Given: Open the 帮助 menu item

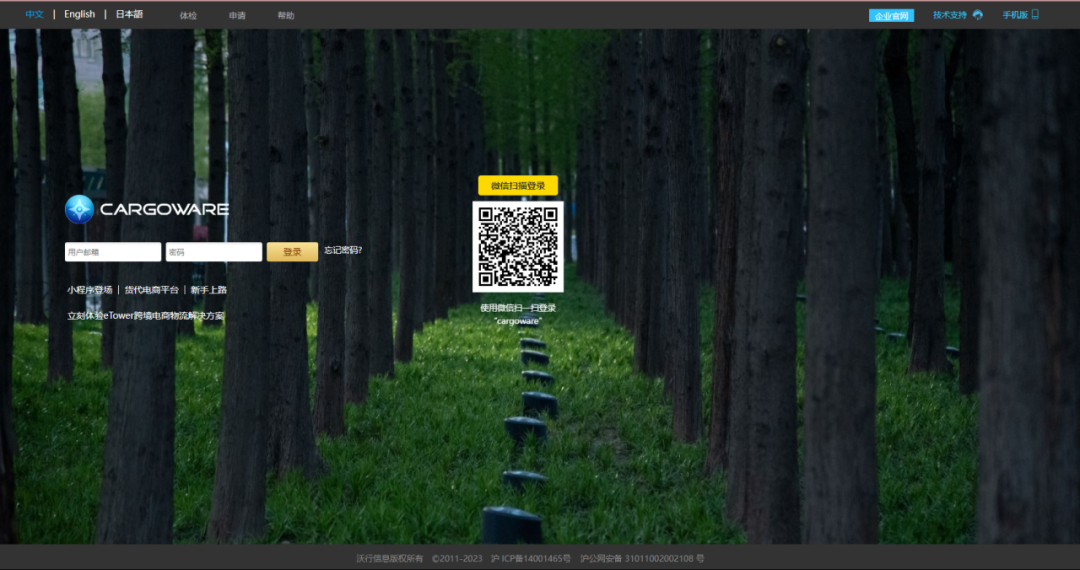Looking at the screenshot, I should [286, 16].
